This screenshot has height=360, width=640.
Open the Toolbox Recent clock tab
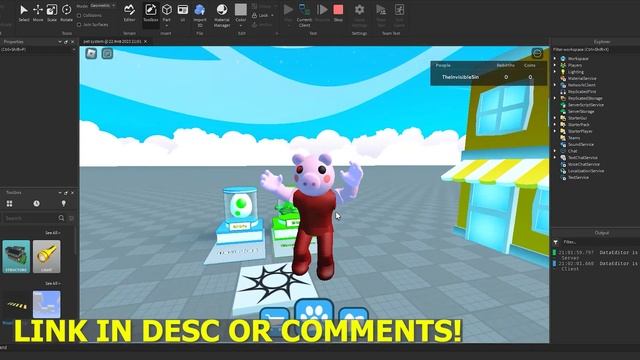(36, 203)
